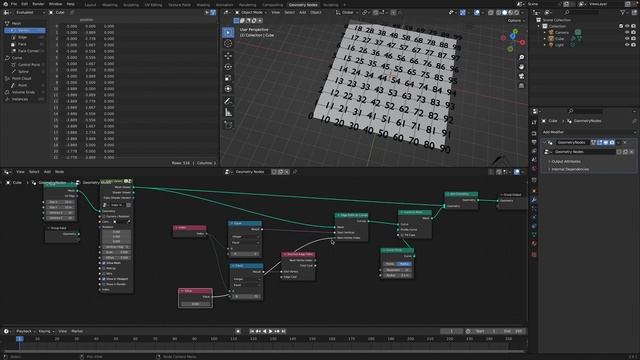Image resolution: width=640 pixels, height=360 pixels.
Task: Toggle Fill Caps checkbox on Curve to Mesh node
Action: tap(402, 235)
